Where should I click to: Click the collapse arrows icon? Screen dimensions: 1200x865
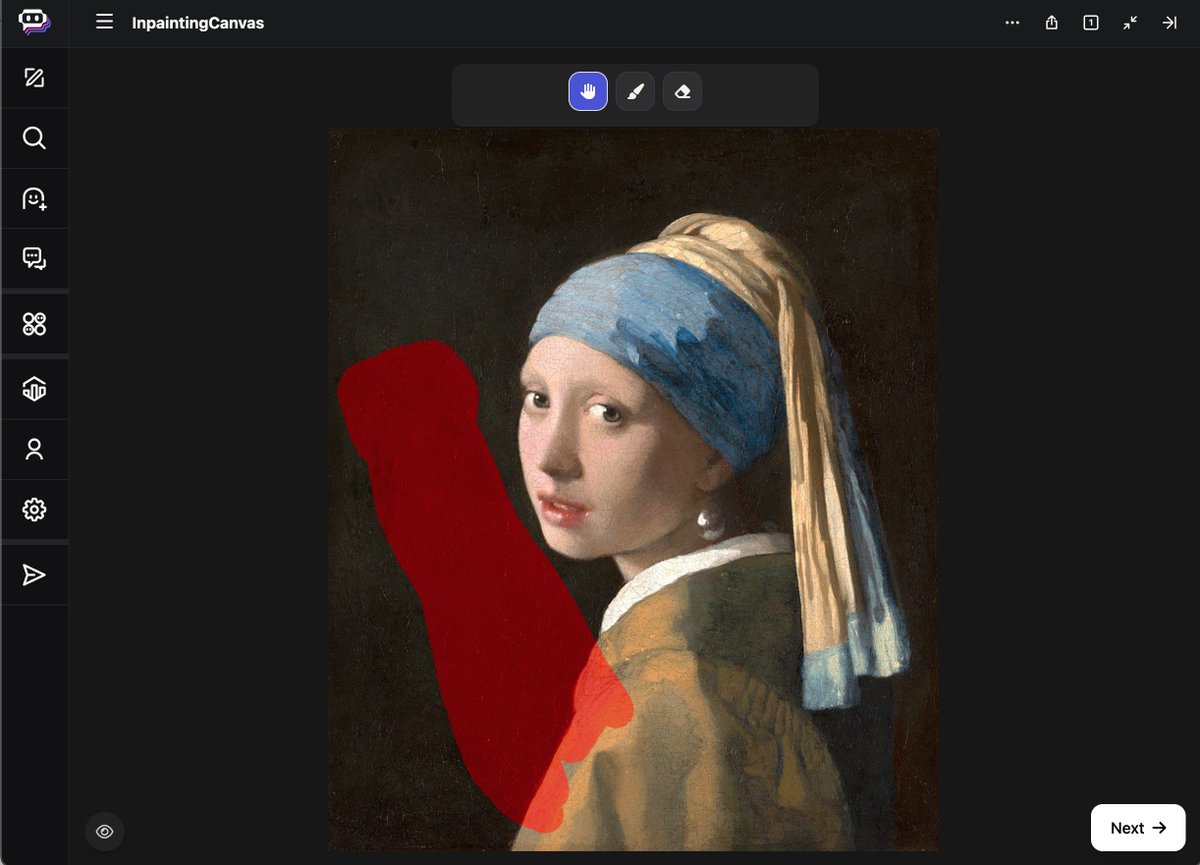click(x=1130, y=22)
